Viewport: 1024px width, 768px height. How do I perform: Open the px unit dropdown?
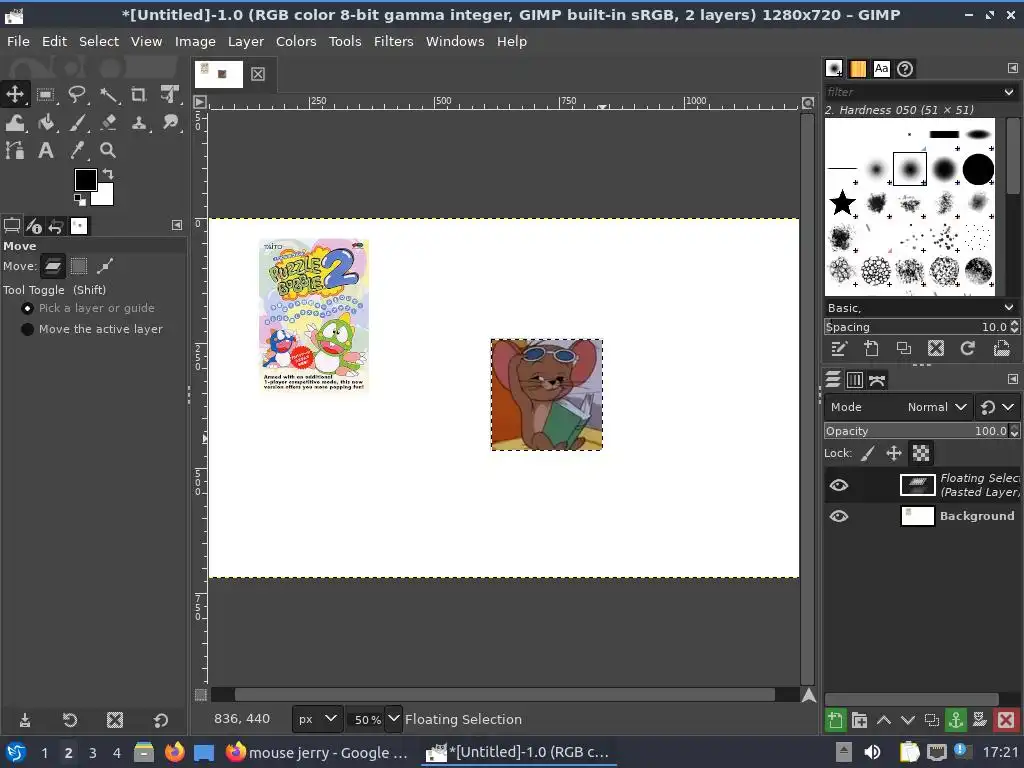tap(317, 719)
